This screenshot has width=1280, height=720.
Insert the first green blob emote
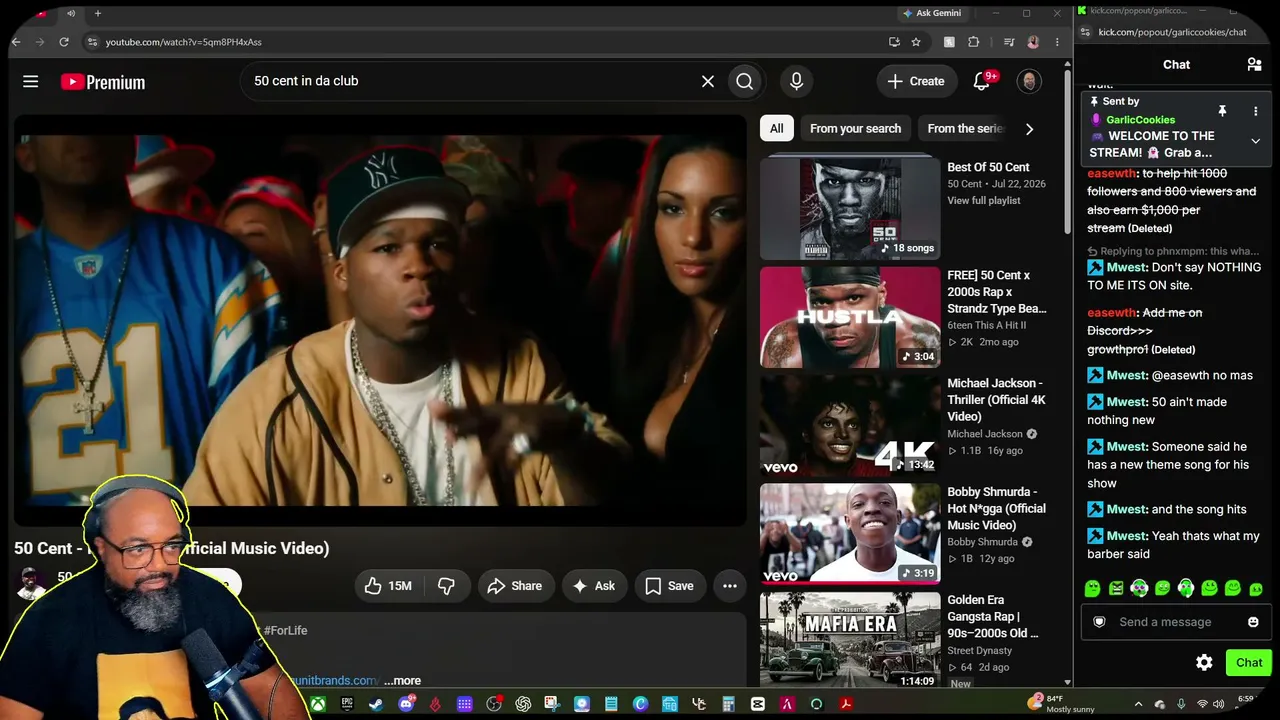tap(1092, 589)
